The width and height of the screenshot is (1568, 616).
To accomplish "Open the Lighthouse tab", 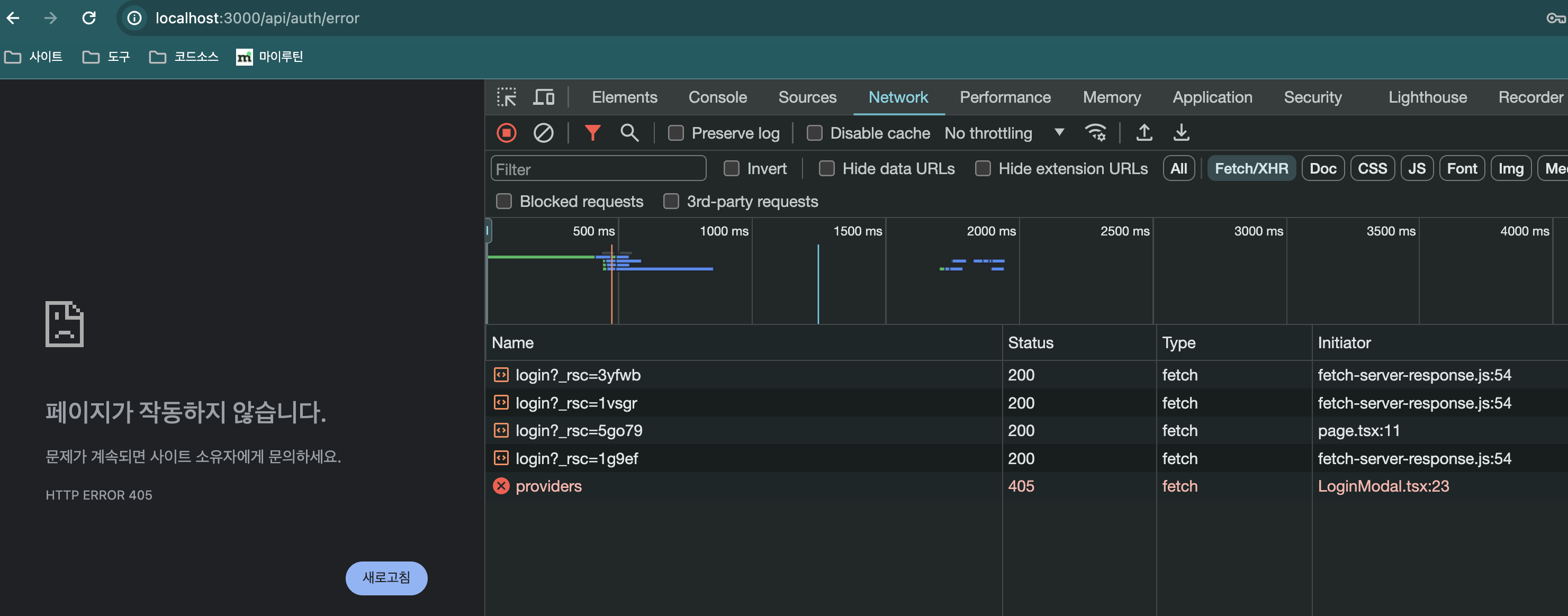I will pos(1427,97).
